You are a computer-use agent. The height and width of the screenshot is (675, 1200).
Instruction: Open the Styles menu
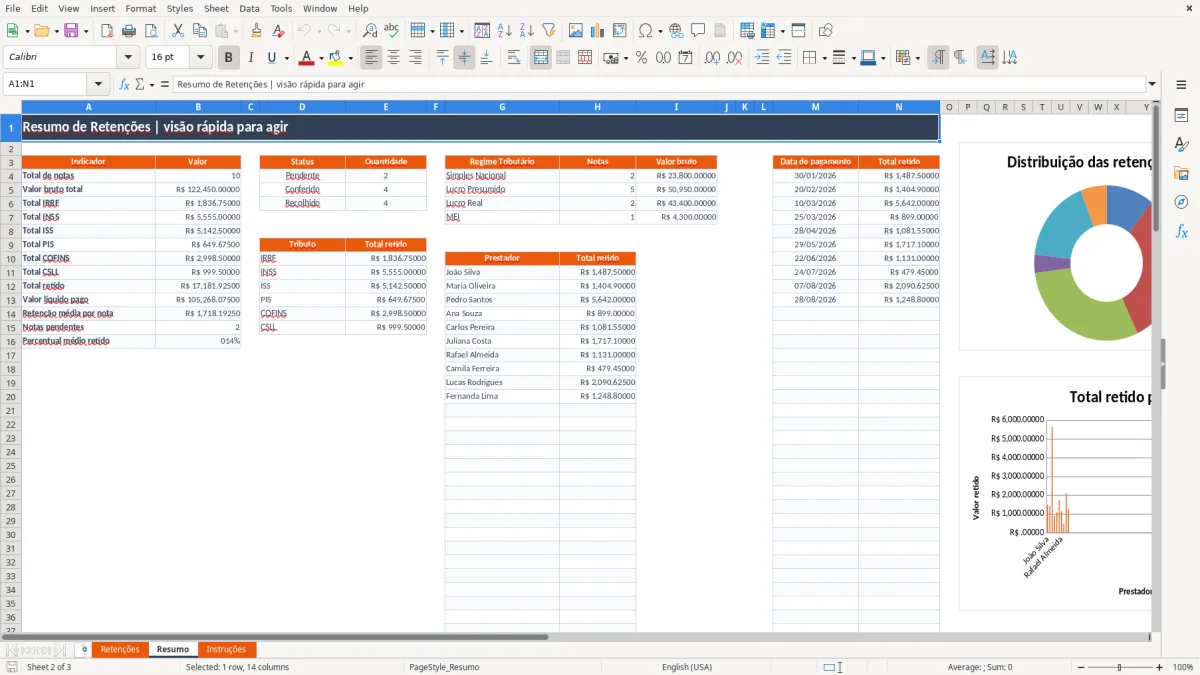coord(180,8)
